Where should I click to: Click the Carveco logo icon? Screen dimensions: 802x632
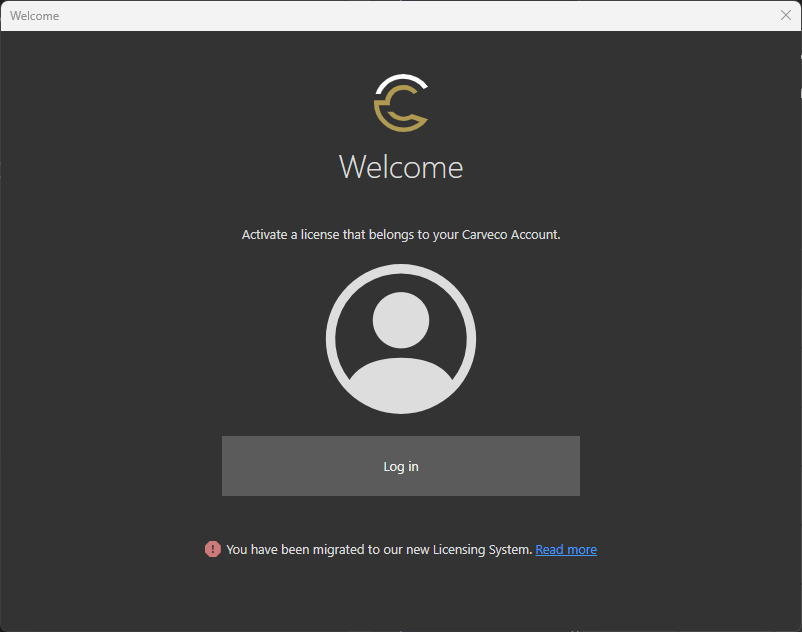400,103
